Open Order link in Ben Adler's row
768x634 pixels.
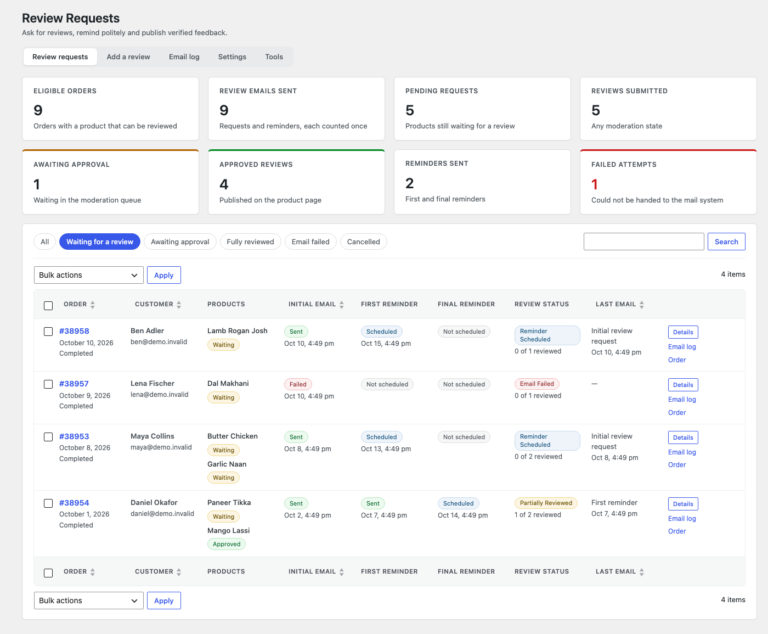pos(677,360)
